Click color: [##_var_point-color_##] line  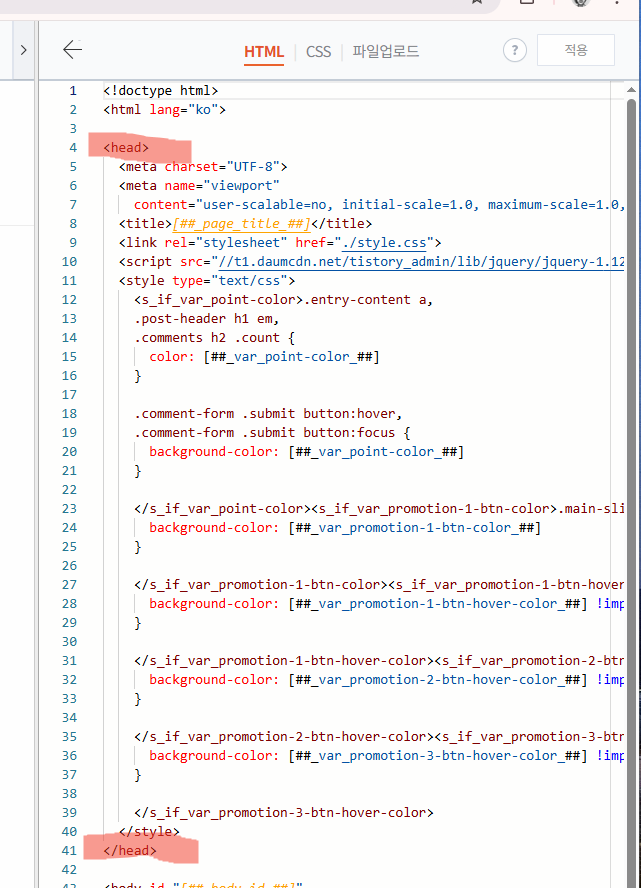[264, 357]
